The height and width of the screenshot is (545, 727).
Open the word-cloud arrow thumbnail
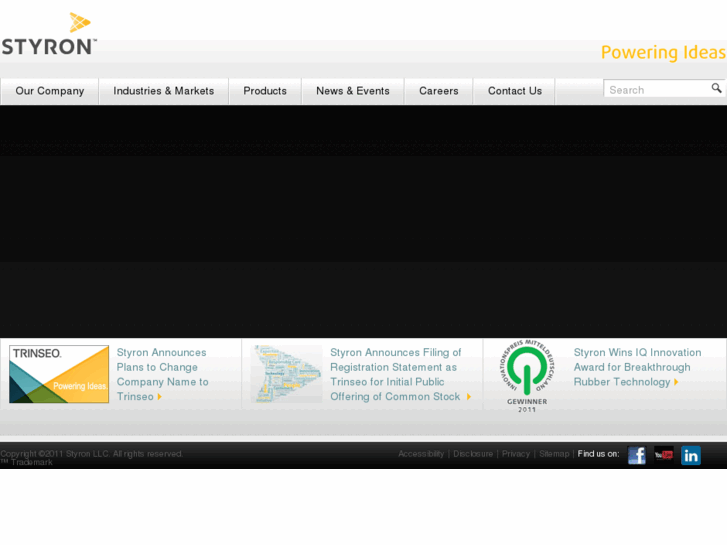(287, 374)
